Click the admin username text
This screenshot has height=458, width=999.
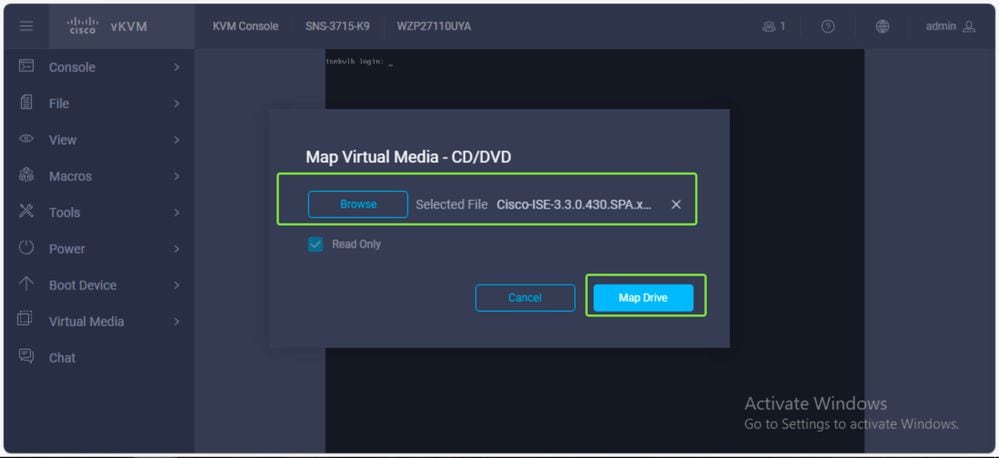pyautogui.click(x=940, y=26)
